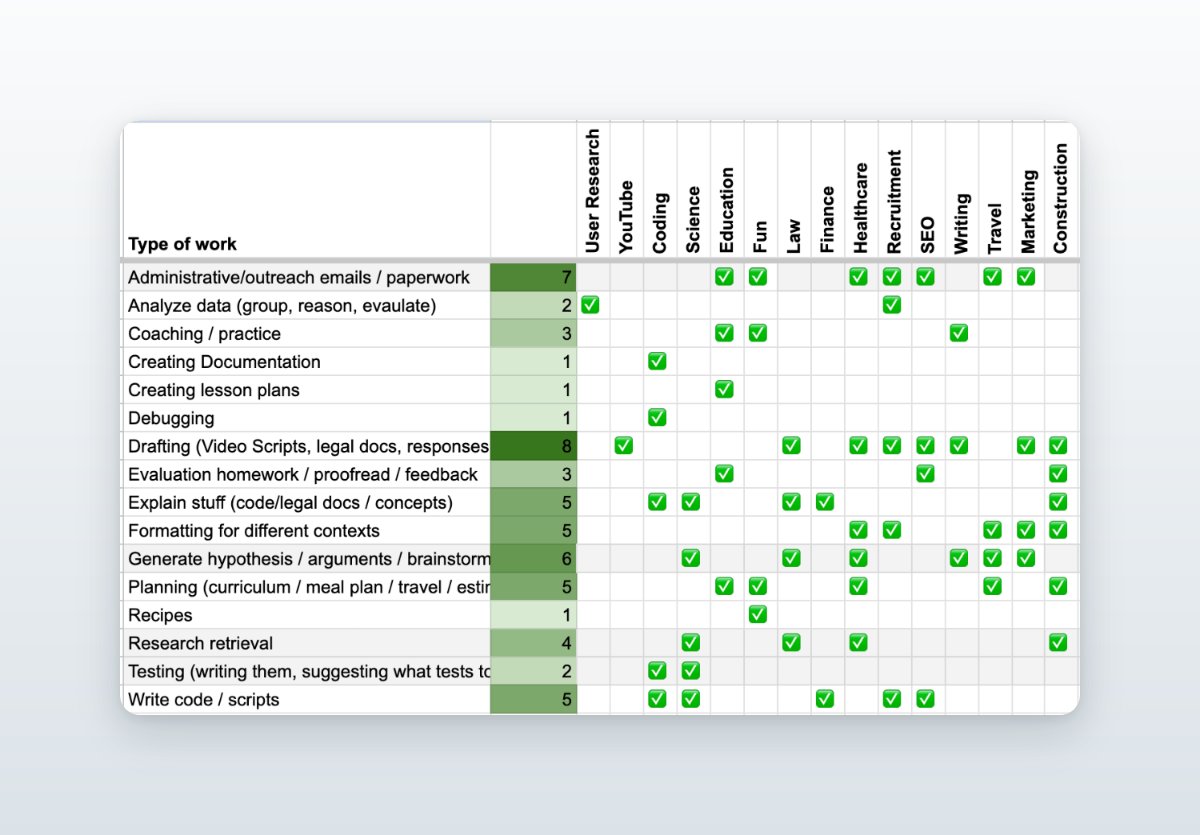Toggle Writing checkbox in Coaching / practice row
1200x835 pixels.
959,333
